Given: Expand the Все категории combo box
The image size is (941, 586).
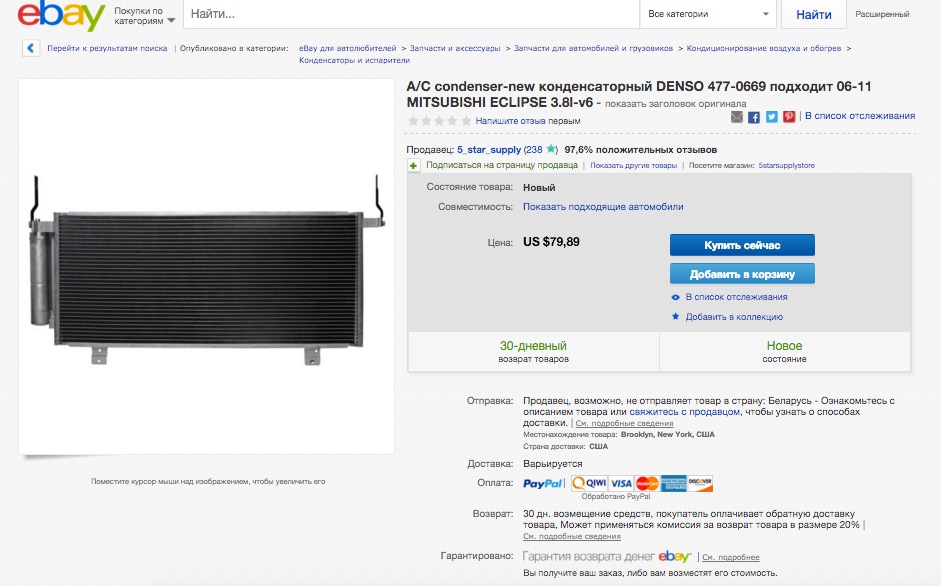Looking at the screenshot, I should (x=708, y=14).
